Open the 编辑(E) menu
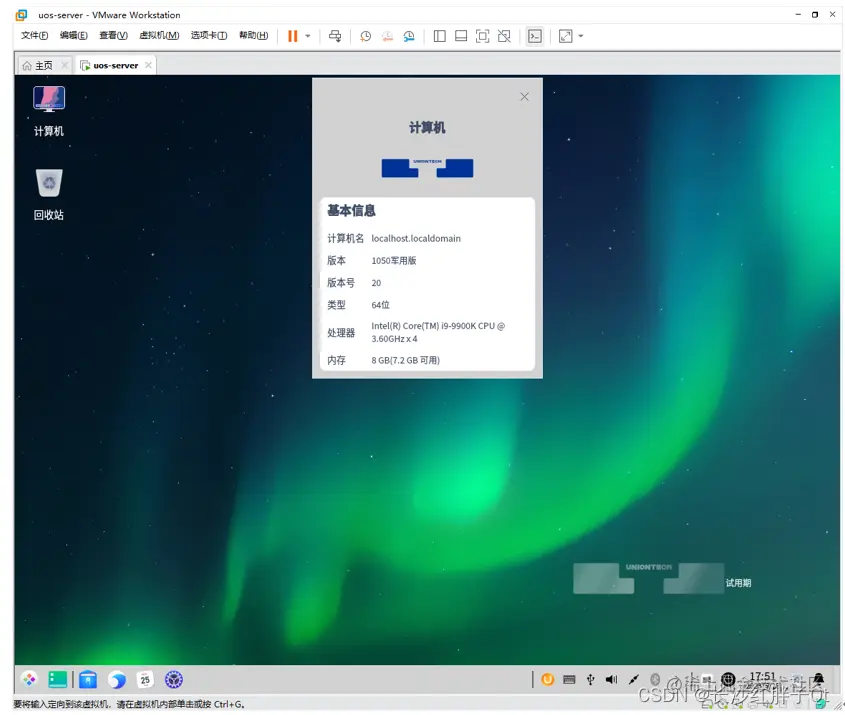Image resolution: width=845 pixels, height=715 pixels. point(74,36)
